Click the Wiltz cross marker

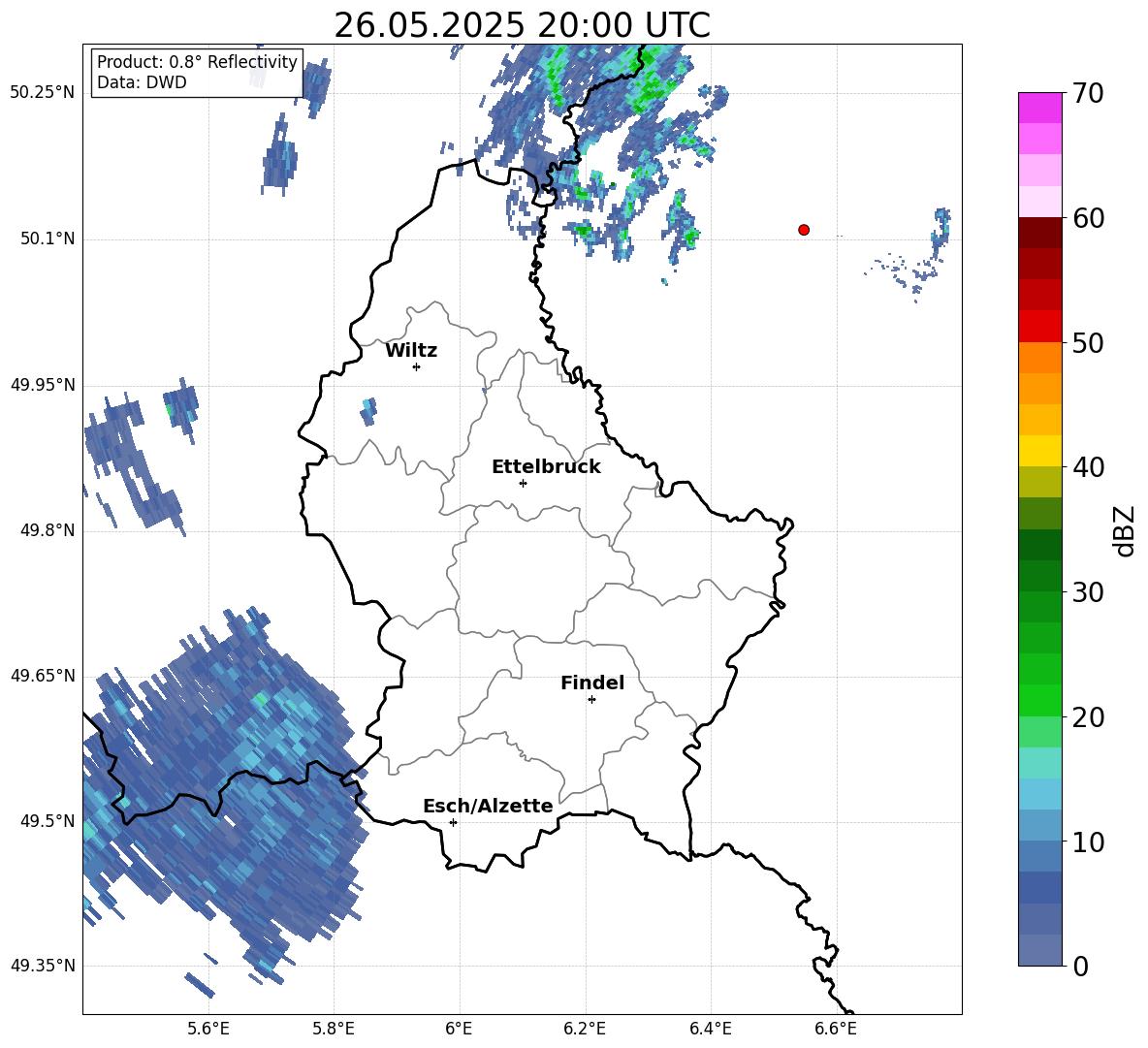point(417,366)
